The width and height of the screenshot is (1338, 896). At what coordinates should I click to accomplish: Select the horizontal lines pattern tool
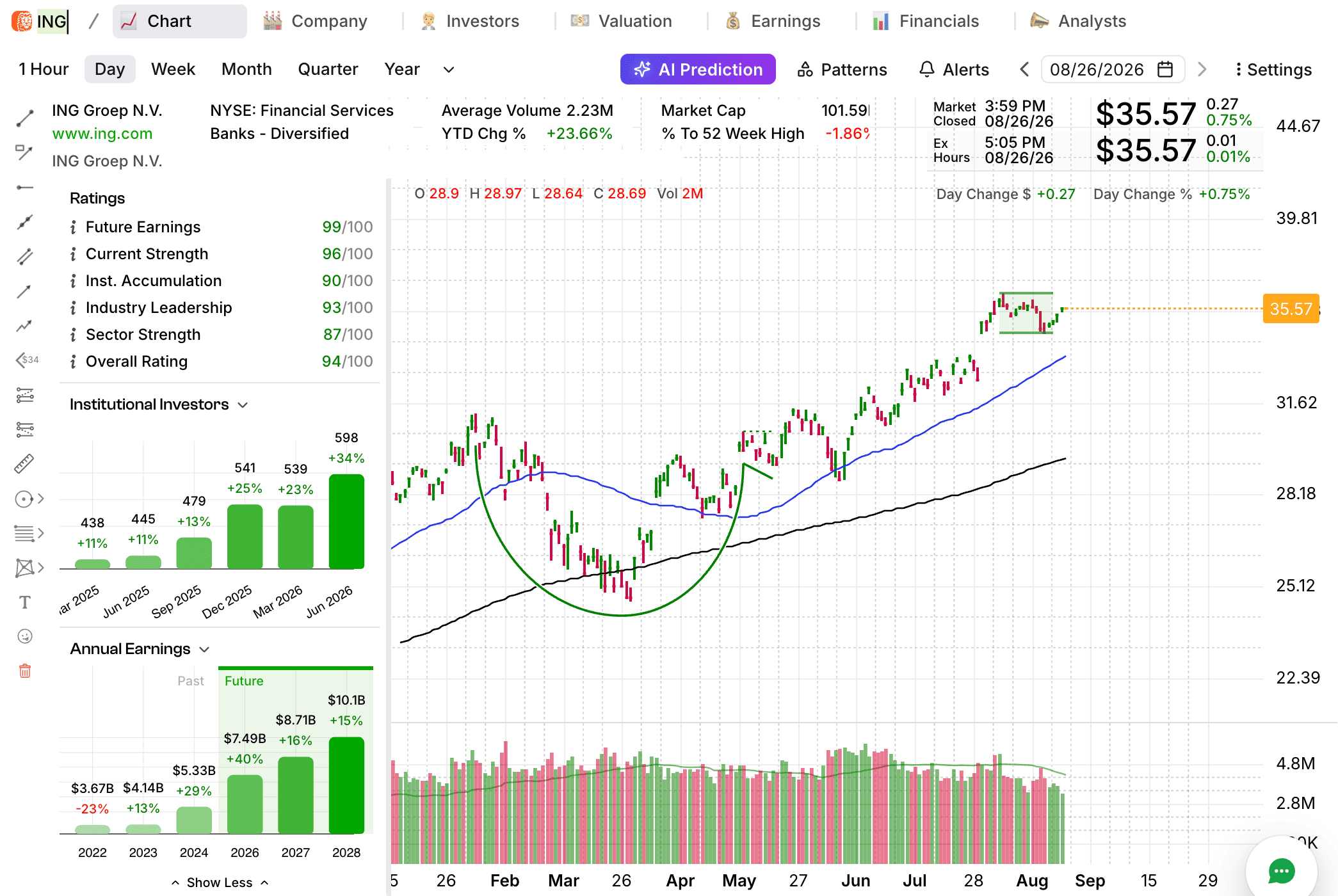24,533
